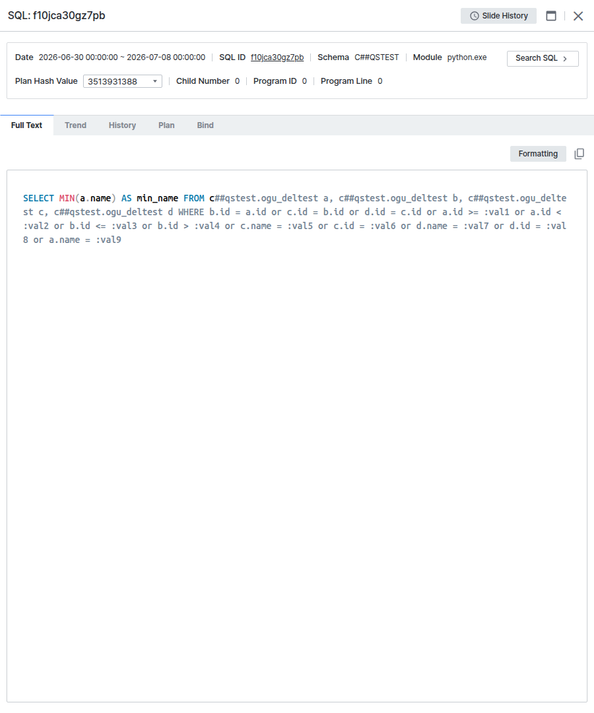Click the FROM keyword in SQL text

(194, 198)
